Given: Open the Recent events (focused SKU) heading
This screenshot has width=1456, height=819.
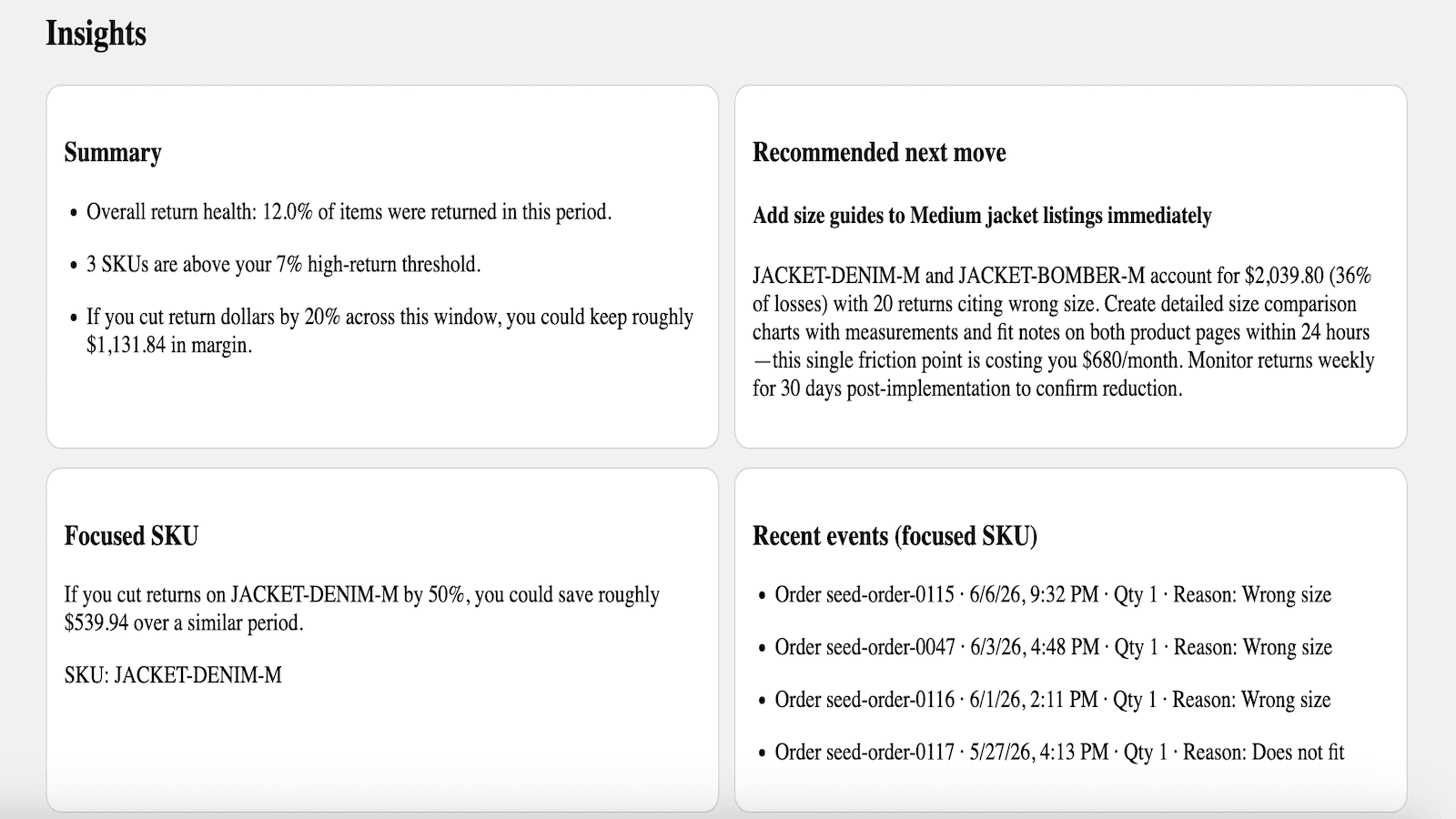Looking at the screenshot, I should click(895, 536).
